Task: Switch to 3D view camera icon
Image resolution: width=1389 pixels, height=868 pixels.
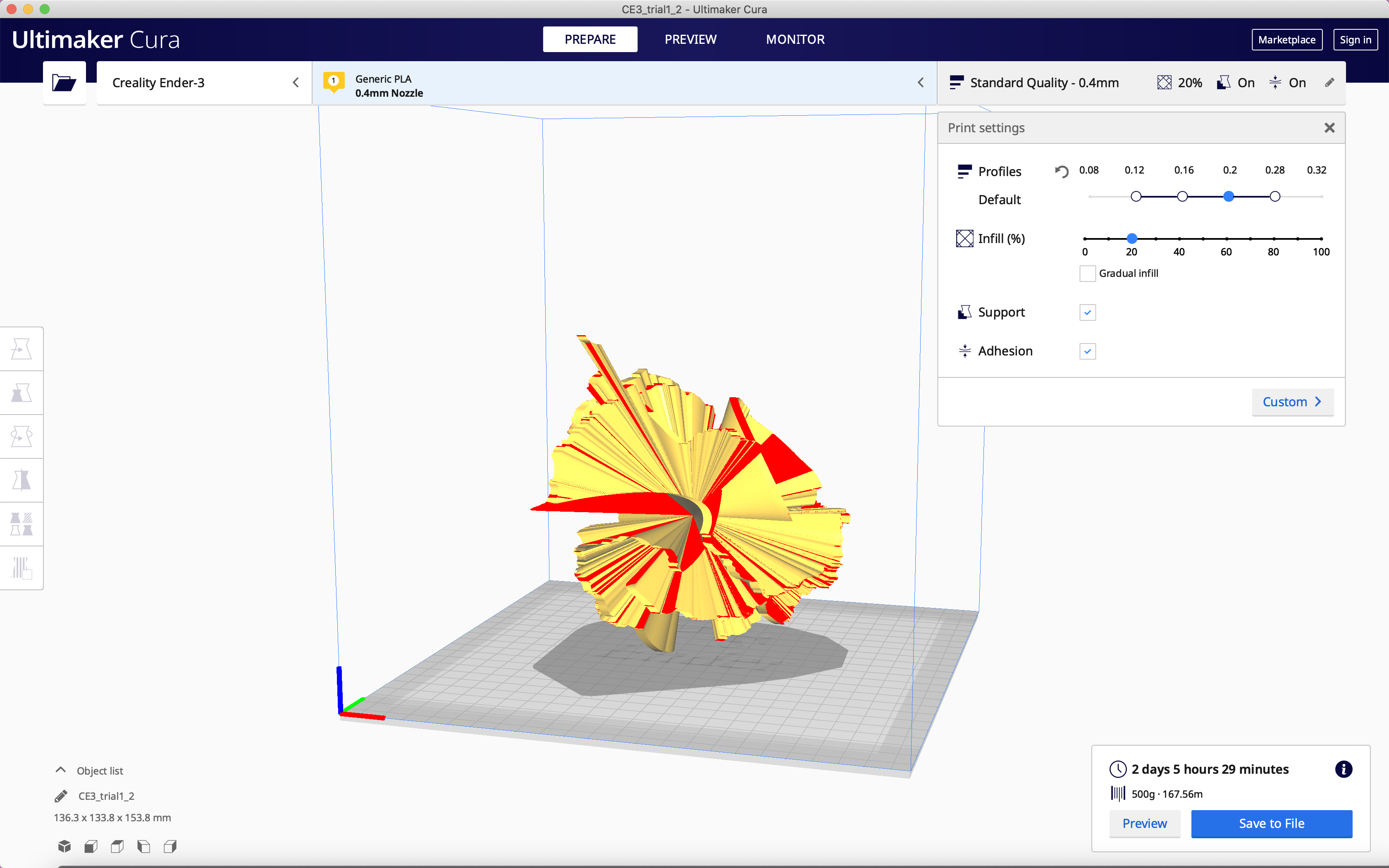Action: (x=64, y=846)
